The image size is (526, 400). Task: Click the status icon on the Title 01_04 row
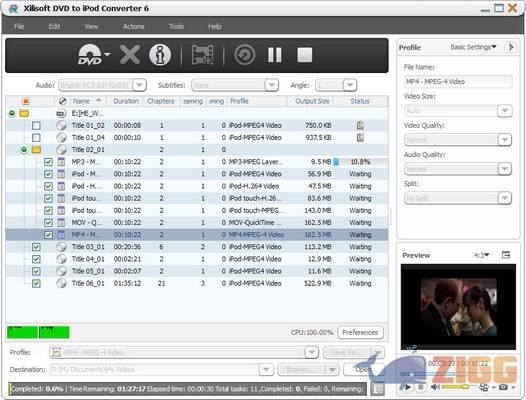coord(360,138)
